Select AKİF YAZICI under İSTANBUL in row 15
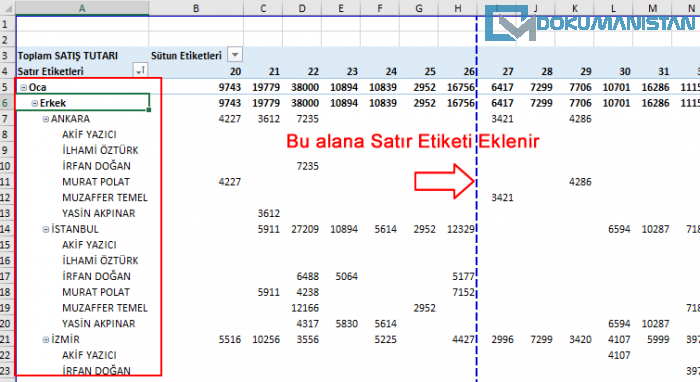The width and height of the screenshot is (700, 382). coord(89,245)
